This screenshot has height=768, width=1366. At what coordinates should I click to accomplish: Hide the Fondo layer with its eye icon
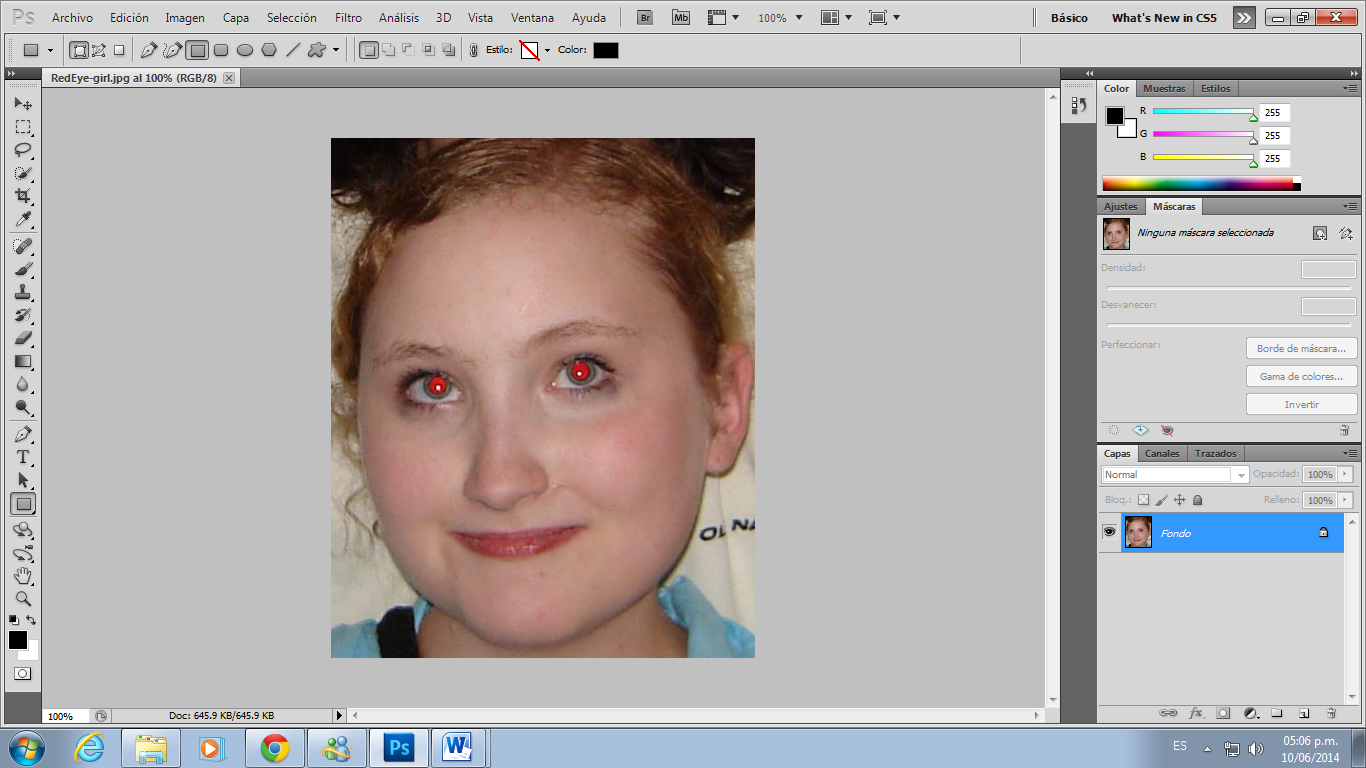point(1109,532)
